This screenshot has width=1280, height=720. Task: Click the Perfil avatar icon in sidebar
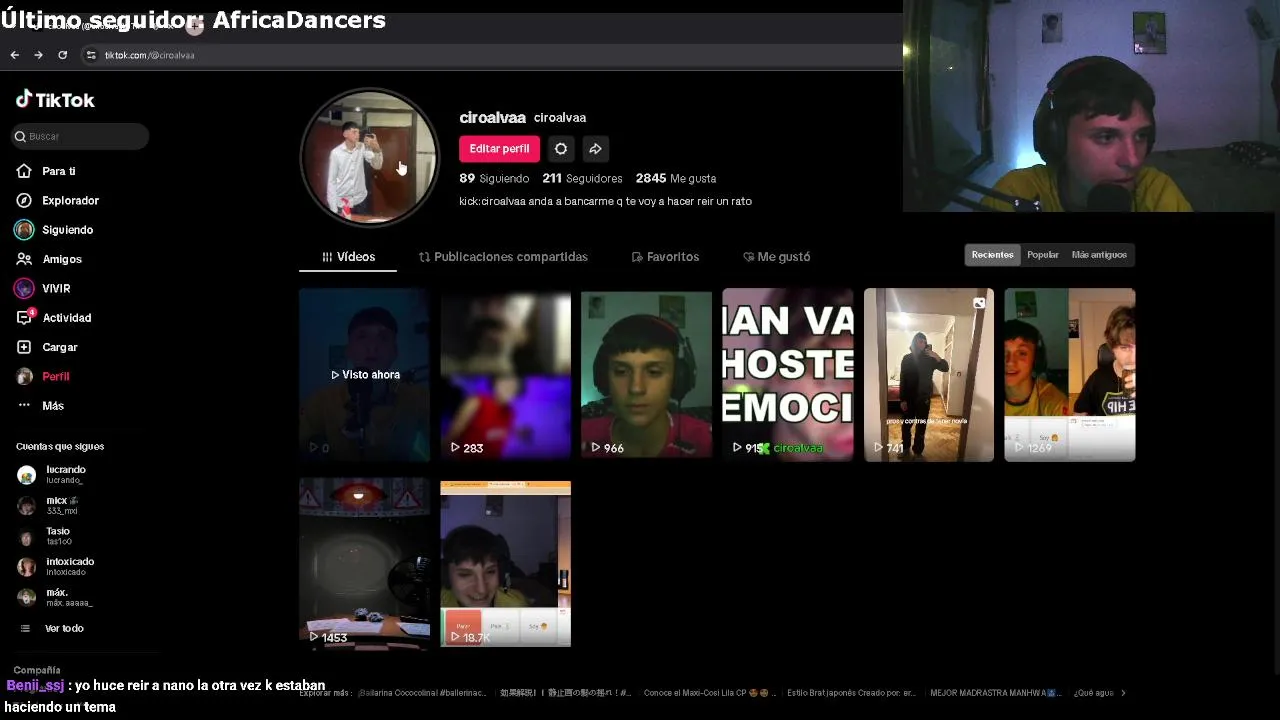[x=24, y=376]
